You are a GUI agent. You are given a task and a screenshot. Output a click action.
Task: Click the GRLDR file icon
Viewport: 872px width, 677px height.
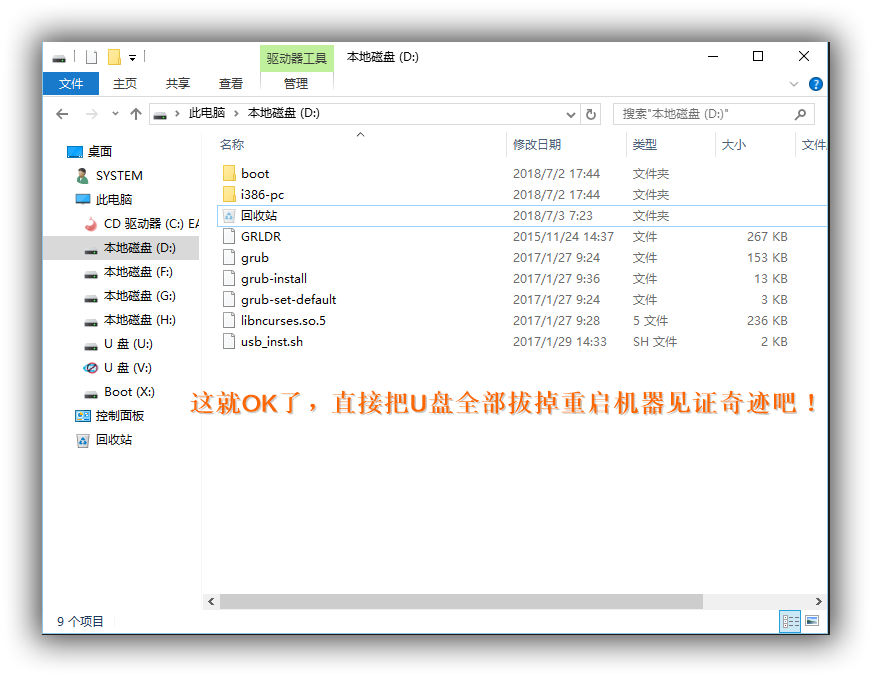click(x=229, y=236)
